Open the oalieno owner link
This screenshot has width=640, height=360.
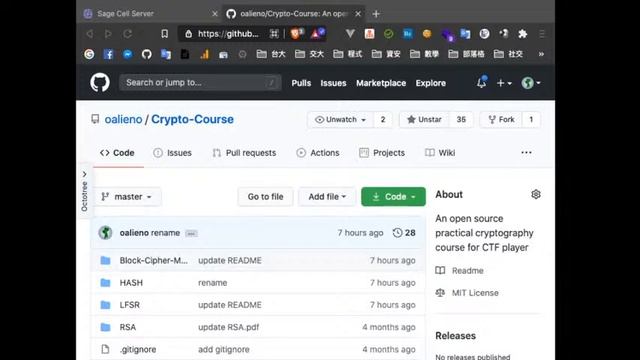(123, 119)
